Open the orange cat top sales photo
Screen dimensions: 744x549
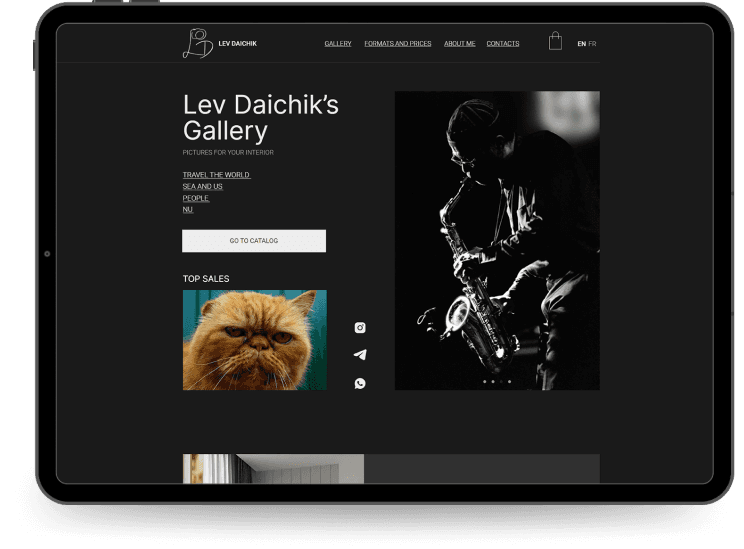tap(255, 340)
